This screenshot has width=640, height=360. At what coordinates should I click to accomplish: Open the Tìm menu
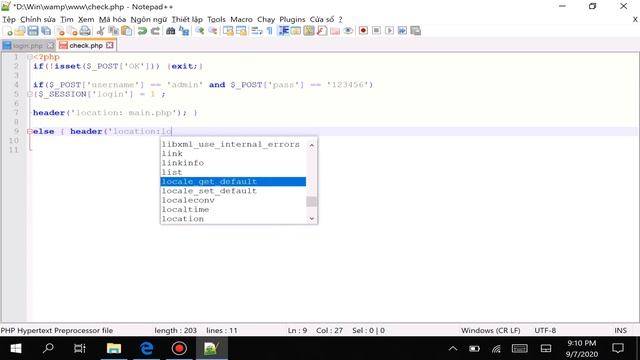coord(67,19)
